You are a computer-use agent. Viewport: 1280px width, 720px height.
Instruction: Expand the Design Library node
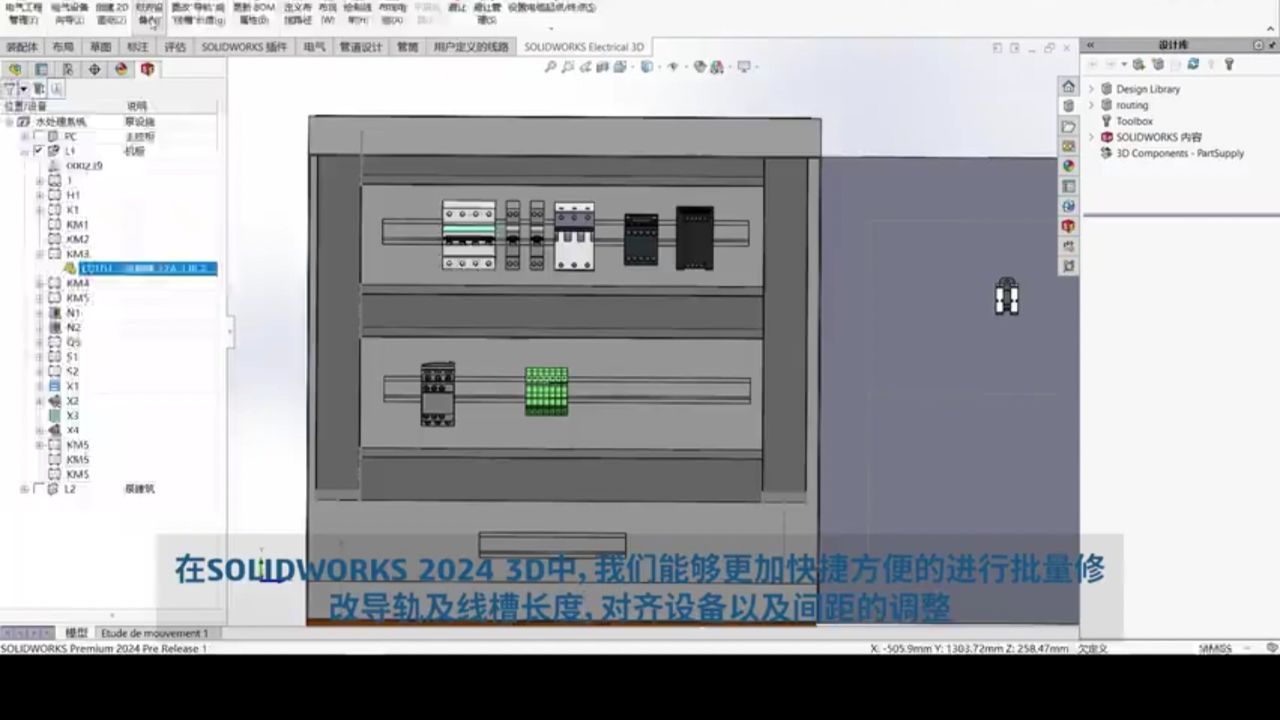(1091, 88)
